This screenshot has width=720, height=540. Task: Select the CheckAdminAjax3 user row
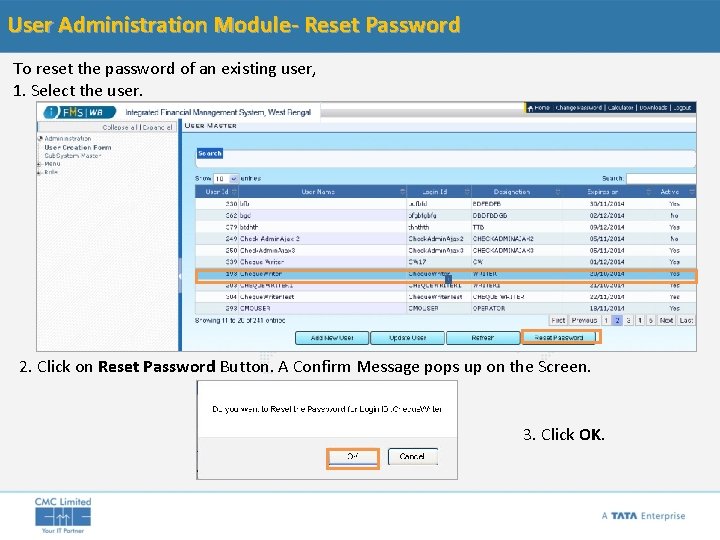coord(445,251)
